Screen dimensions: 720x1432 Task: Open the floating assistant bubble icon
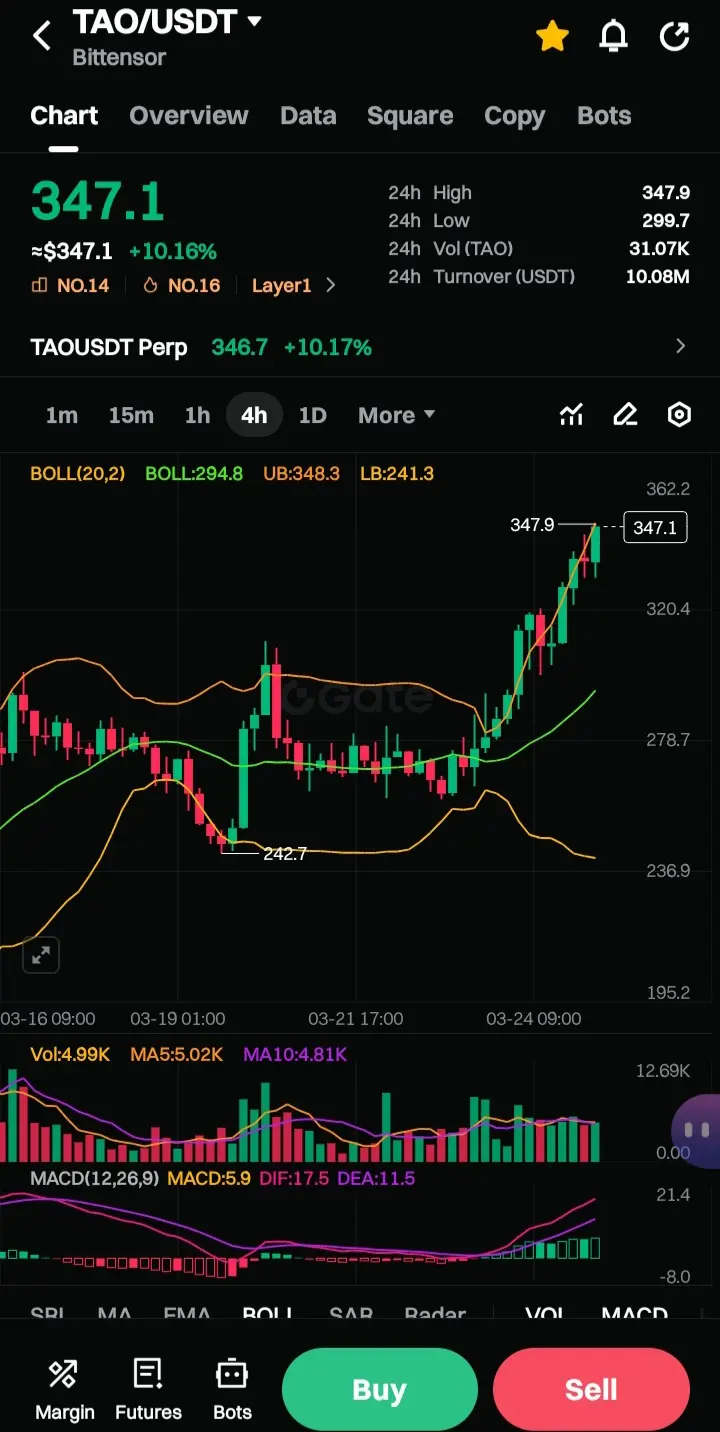697,1131
